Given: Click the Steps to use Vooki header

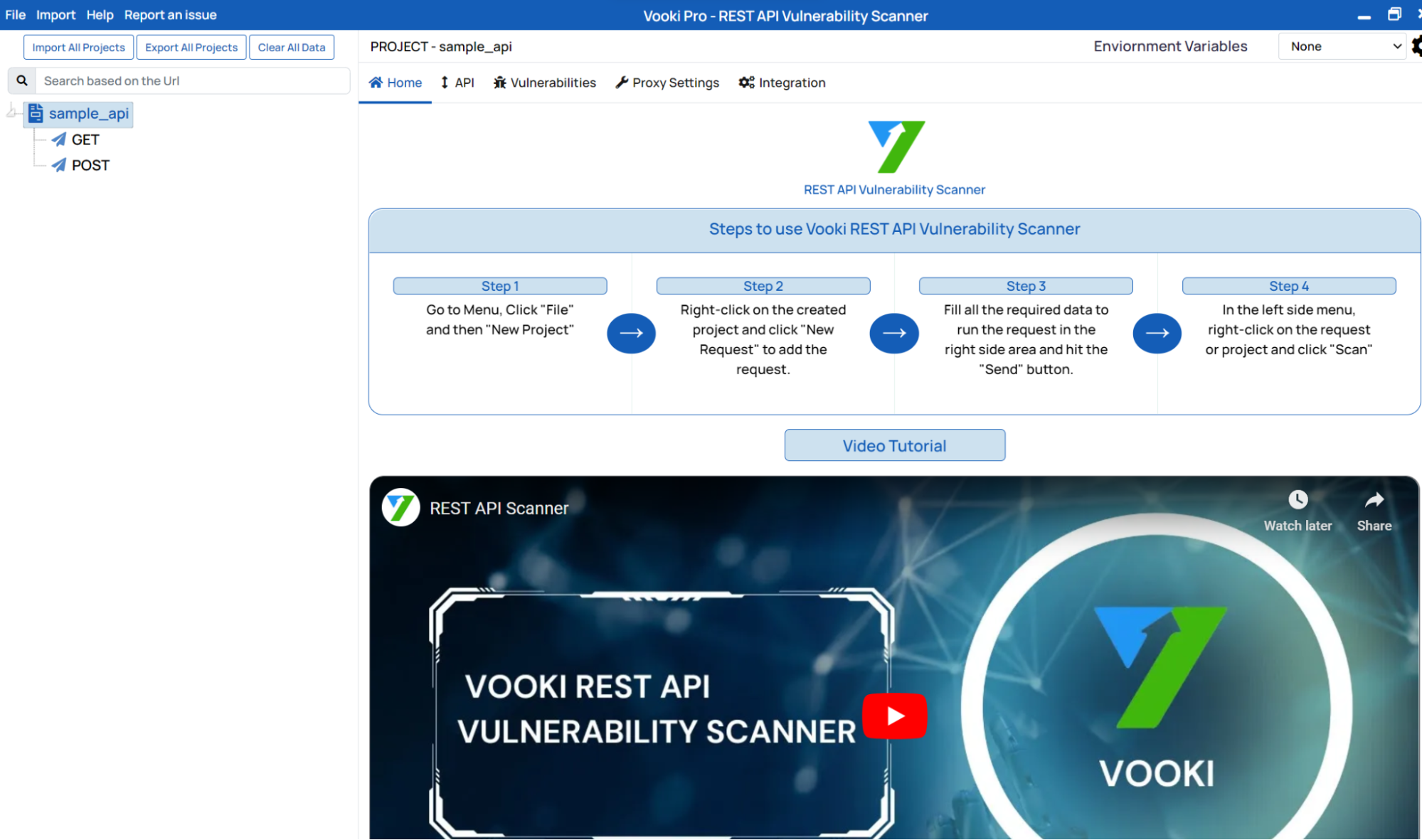Looking at the screenshot, I should (894, 229).
